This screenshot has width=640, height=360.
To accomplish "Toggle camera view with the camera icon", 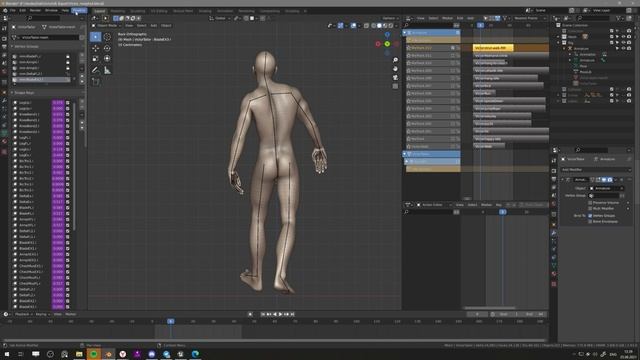I will [x=395, y=78].
